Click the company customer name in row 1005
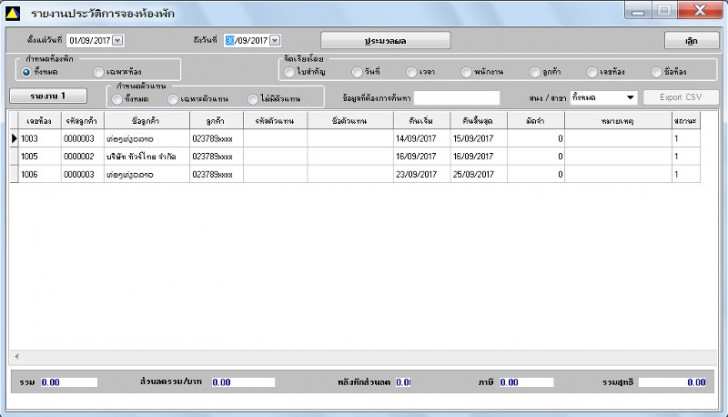The image size is (728, 417). click(147, 156)
